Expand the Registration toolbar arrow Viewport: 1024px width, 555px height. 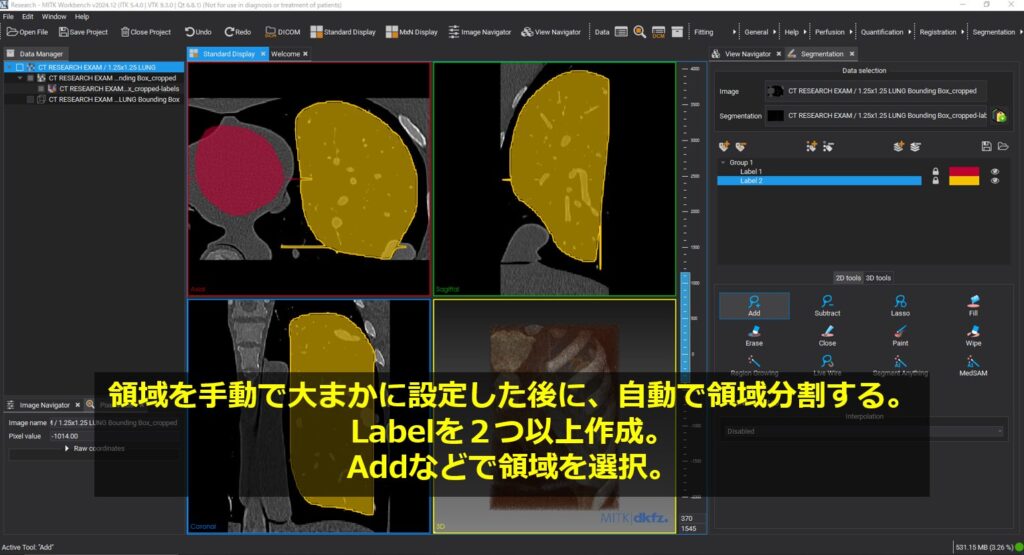click(x=962, y=31)
